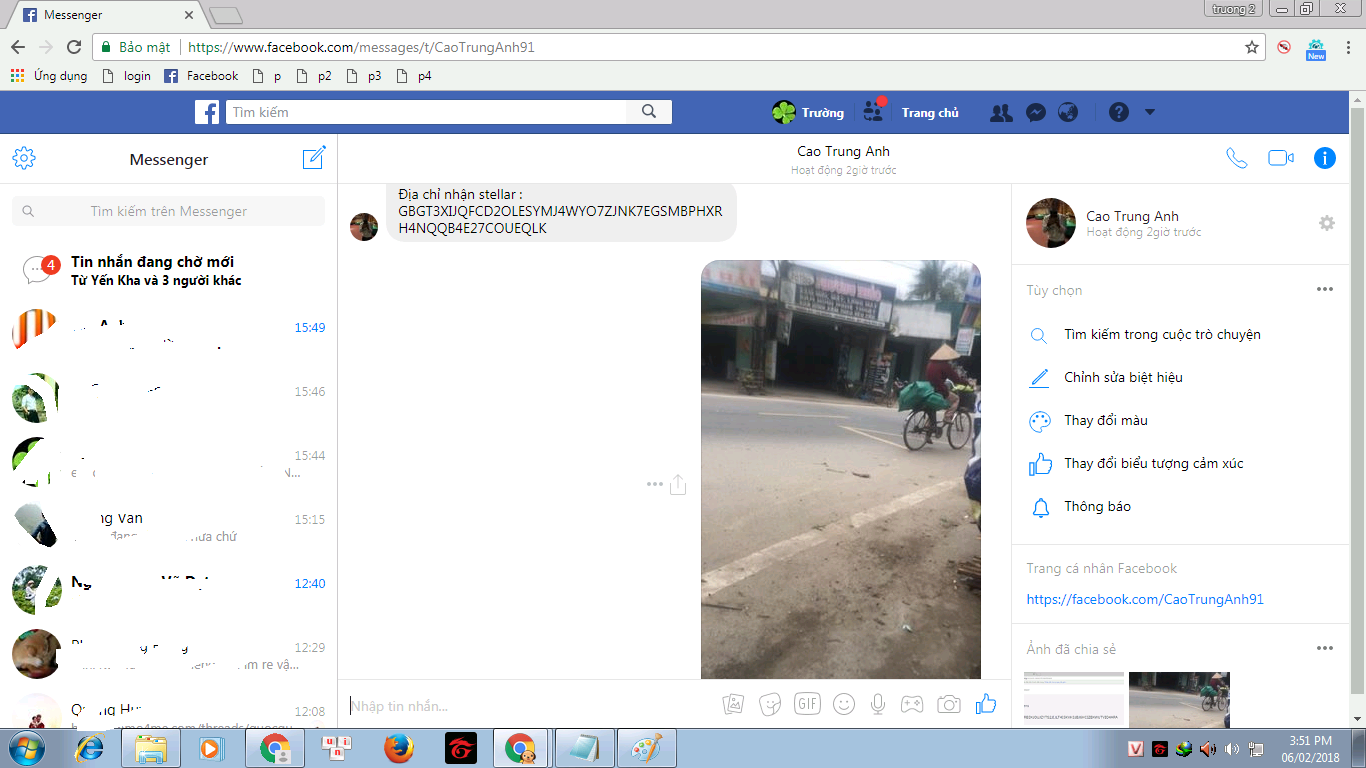Open the GIF picker in composer
The width and height of the screenshot is (1366, 768).
point(807,704)
